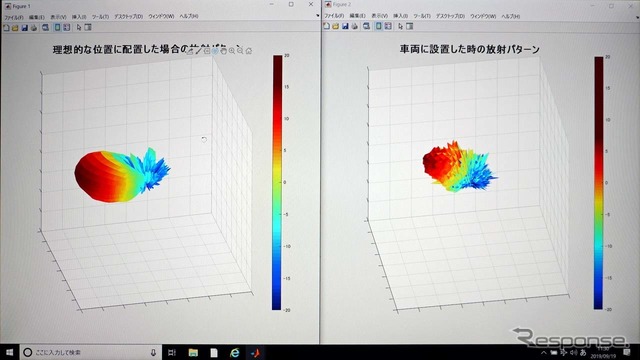This screenshot has height=360, width=640.
Task: Click Open File icon in Figure 2 toolbar
Action: tap(336, 26)
